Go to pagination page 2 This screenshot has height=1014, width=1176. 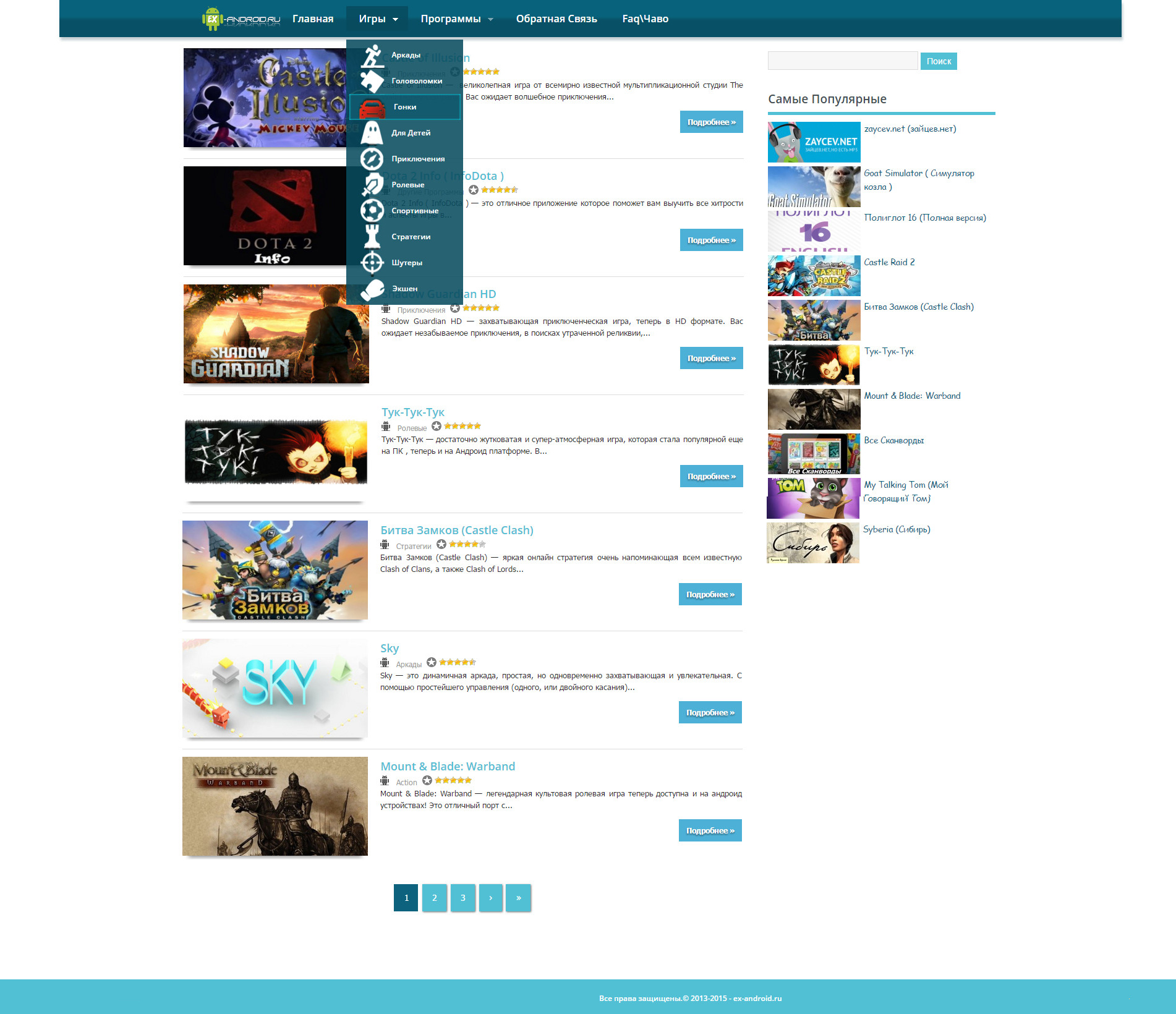coord(435,898)
